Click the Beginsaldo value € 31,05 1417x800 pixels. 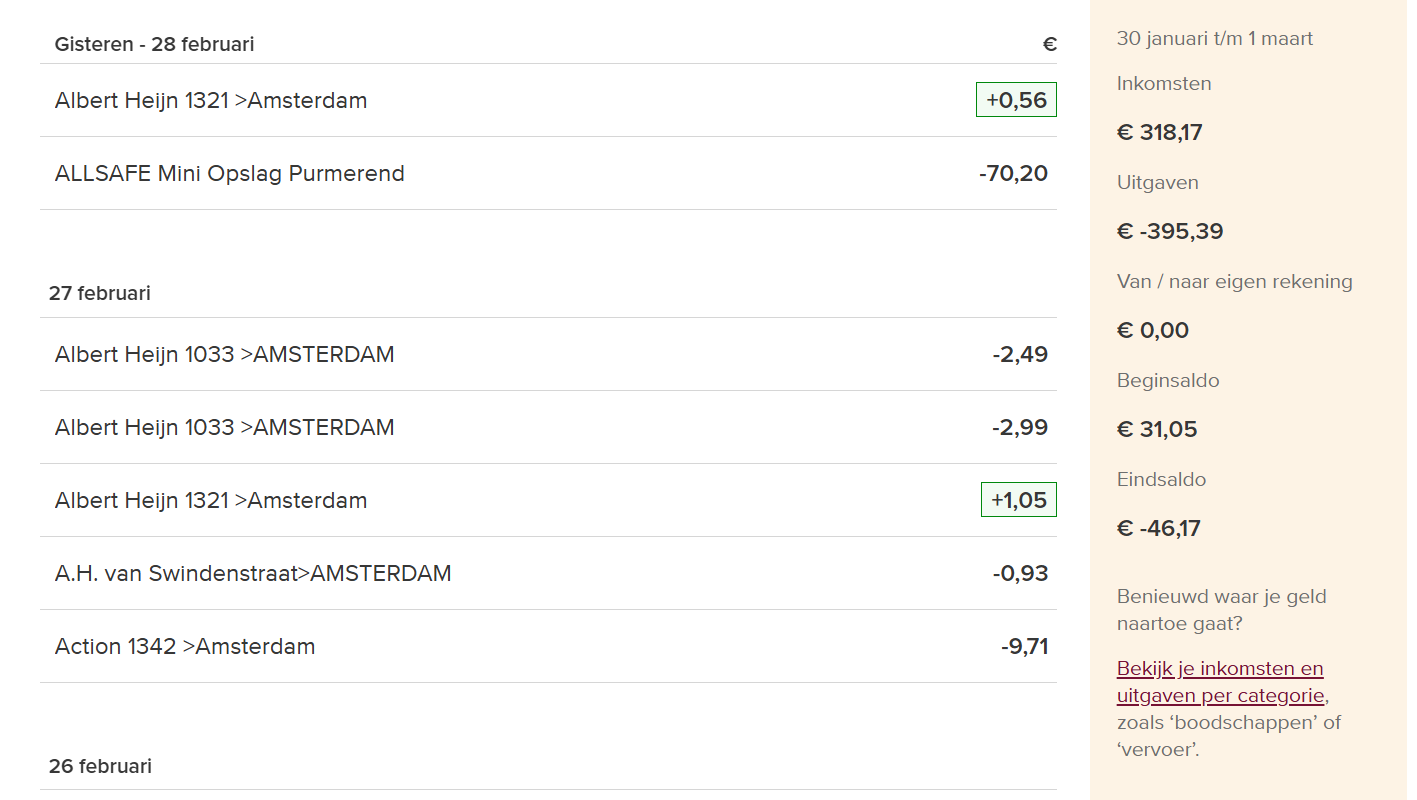1156,430
